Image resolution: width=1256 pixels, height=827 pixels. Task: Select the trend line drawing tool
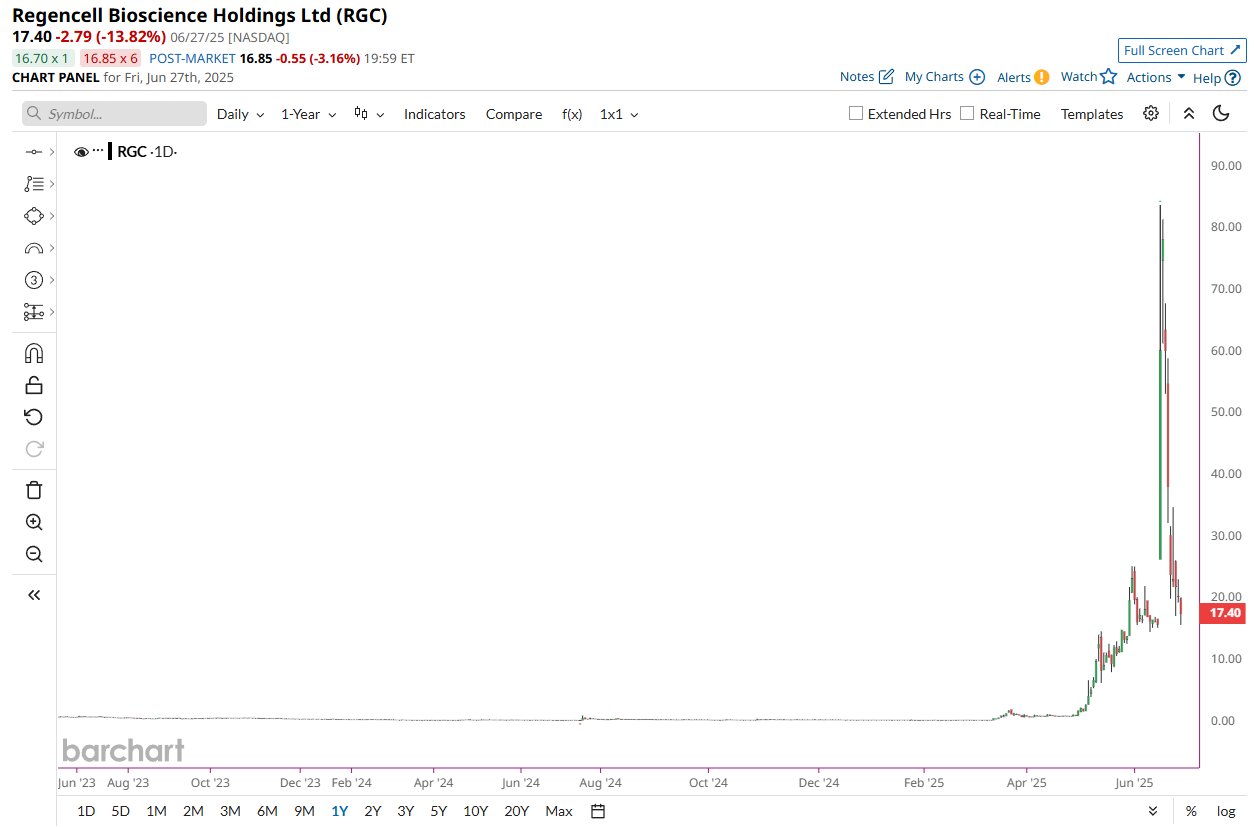point(34,152)
